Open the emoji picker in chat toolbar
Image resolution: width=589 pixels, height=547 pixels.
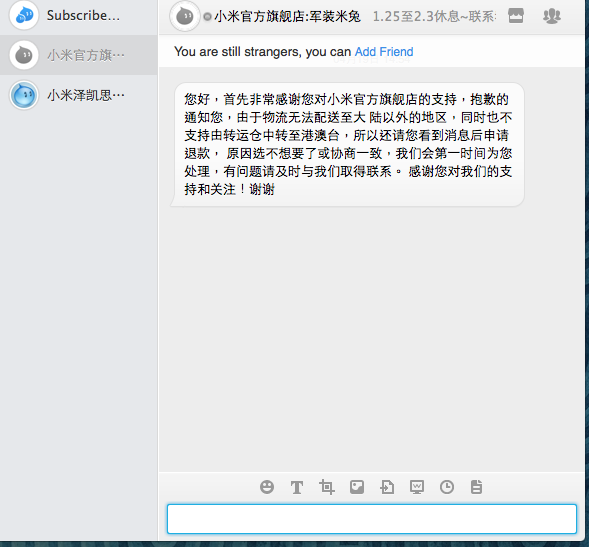(x=267, y=487)
